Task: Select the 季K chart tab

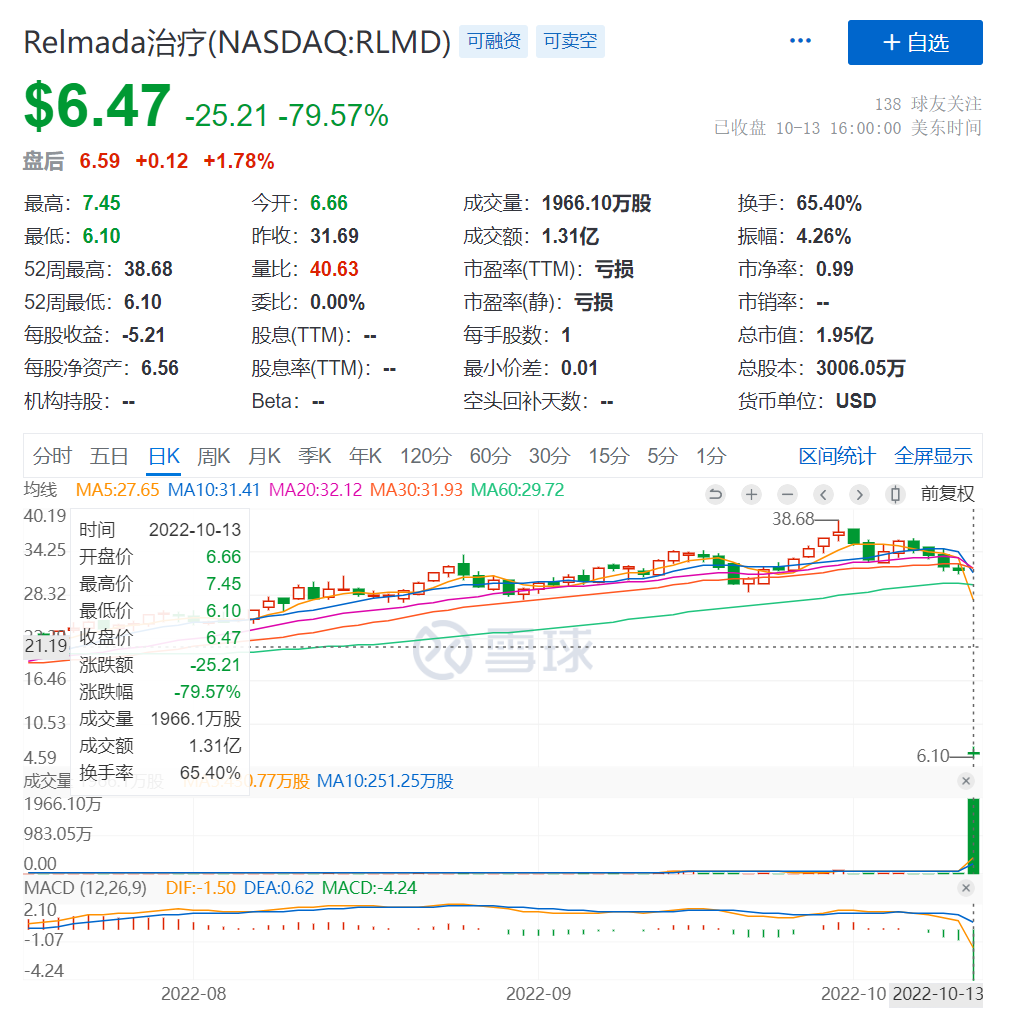Action: 315,456
